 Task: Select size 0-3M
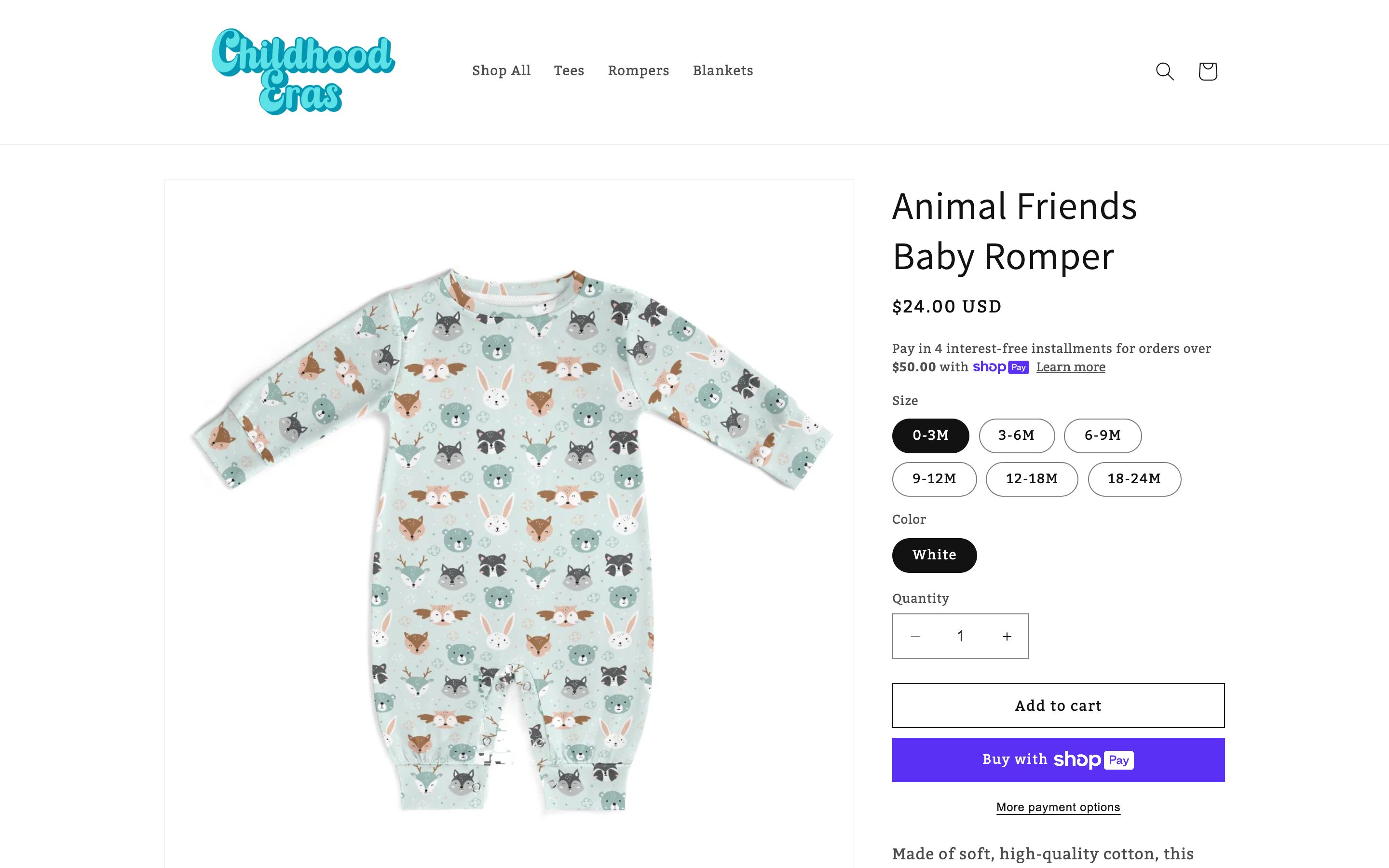pyautogui.click(x=930, y=436)
